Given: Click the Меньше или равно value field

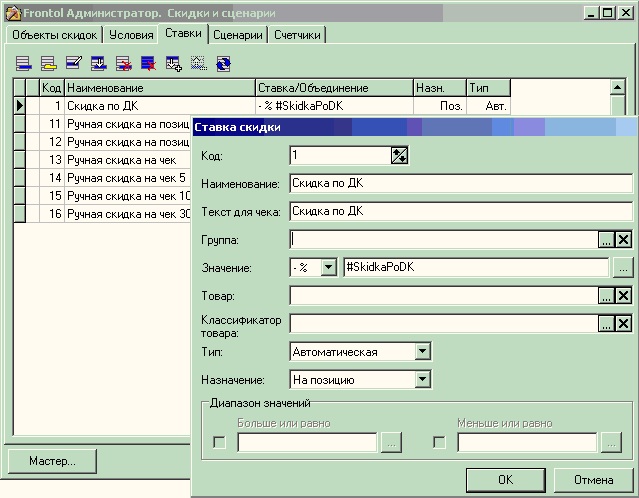Looking at the screenshot, I should pyautogui.click(x=527, y=442).
